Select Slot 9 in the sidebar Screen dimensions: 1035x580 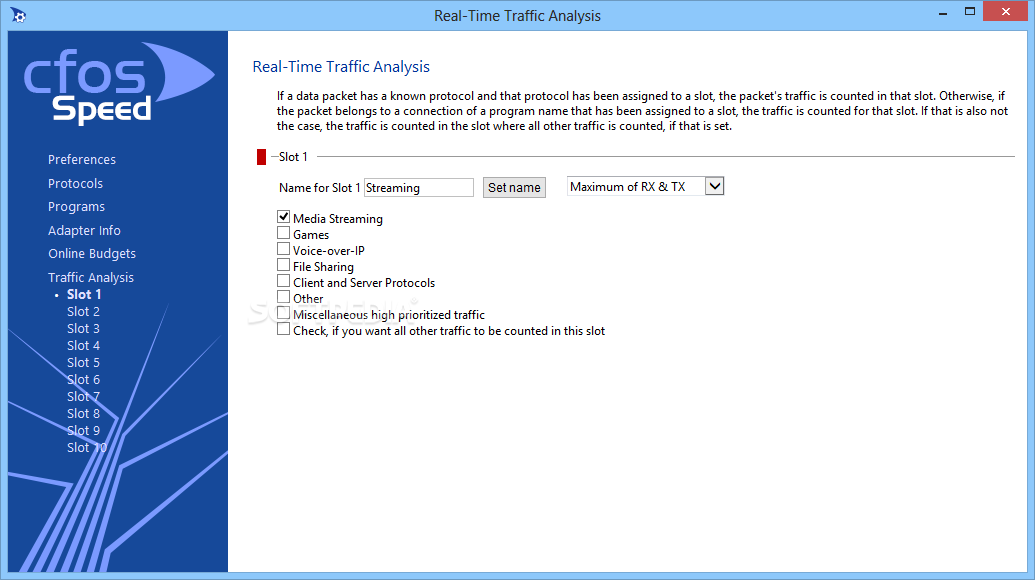click(x=83, y=430)
